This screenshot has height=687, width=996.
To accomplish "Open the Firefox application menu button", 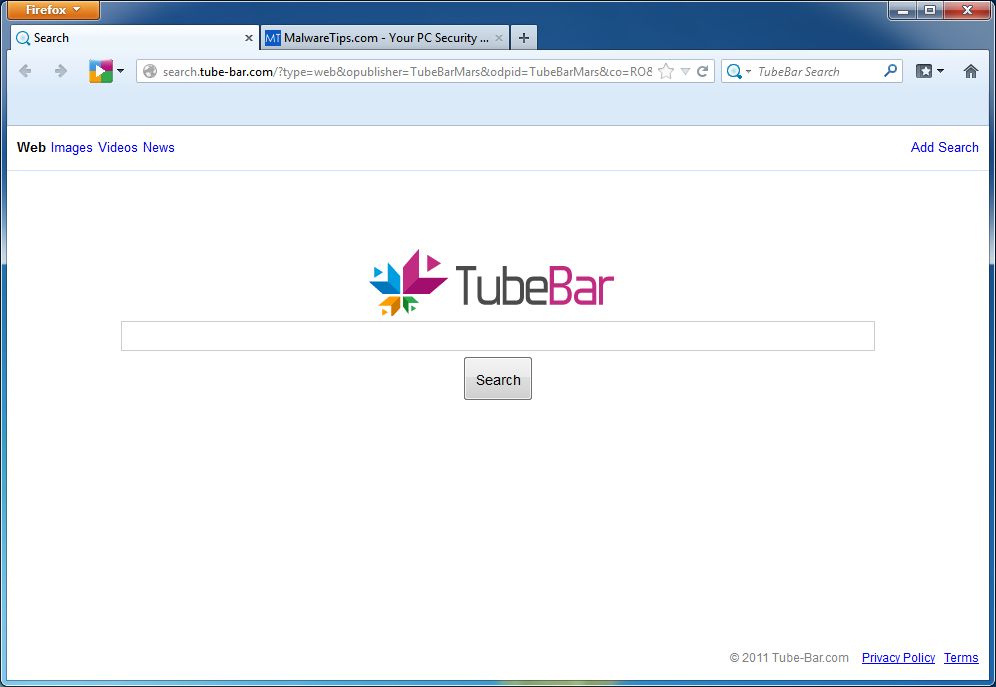I will click(53, 10).
